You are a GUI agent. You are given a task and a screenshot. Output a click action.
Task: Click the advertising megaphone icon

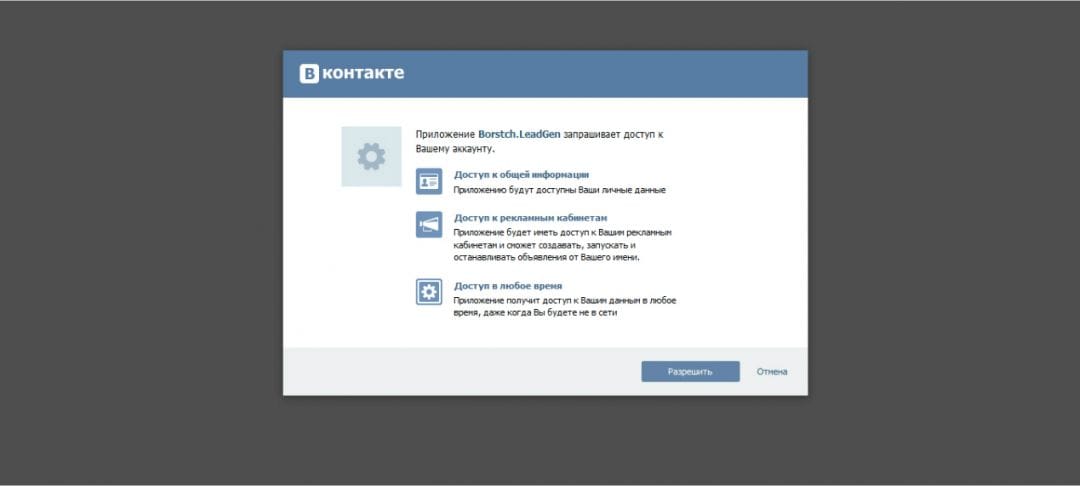pyautogui.click(x=429, y=224)
